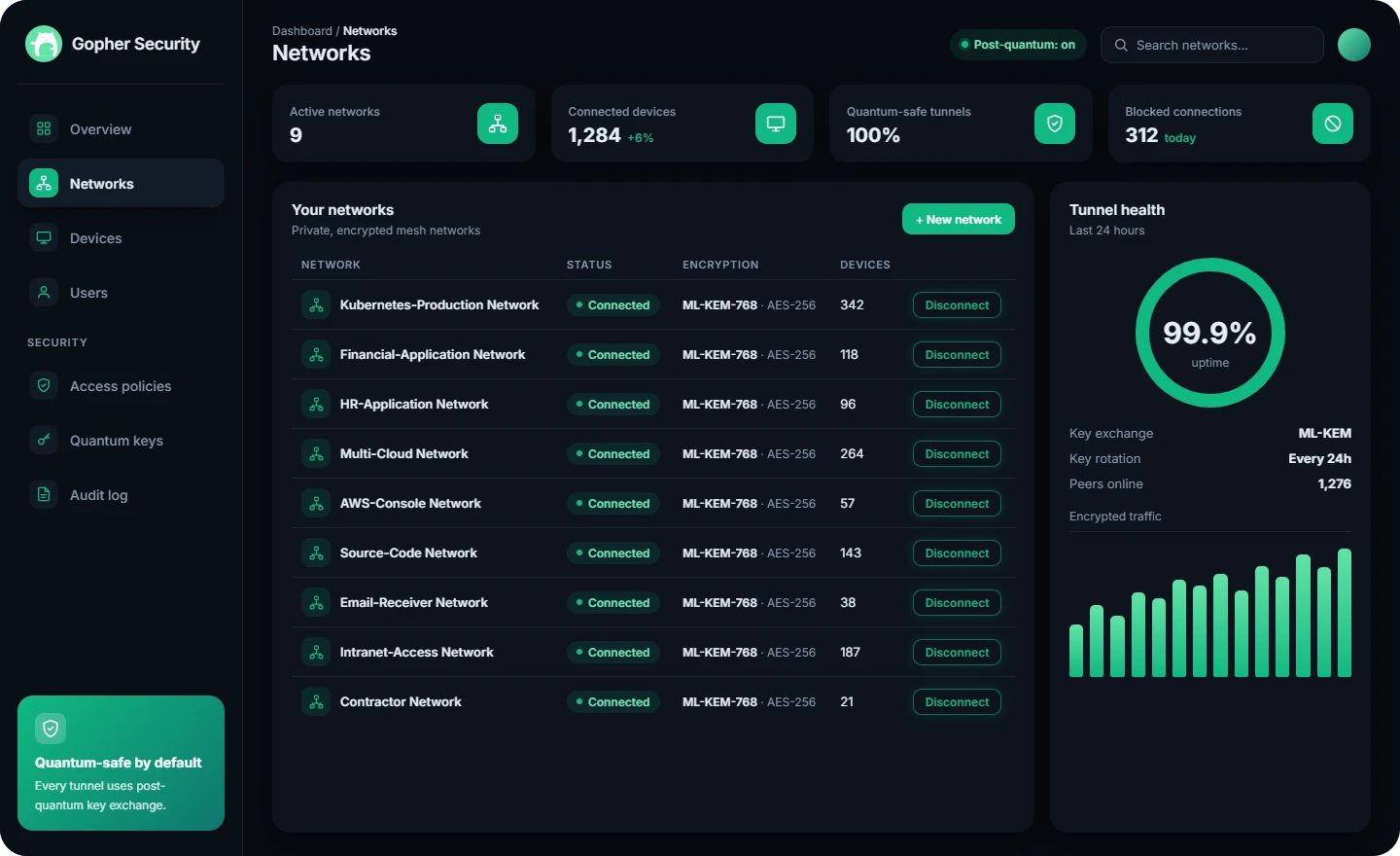This screenshot has width=1400, height=856.
Task: Click the Key rotation Every 24h value
Action: click(1320, 459)
